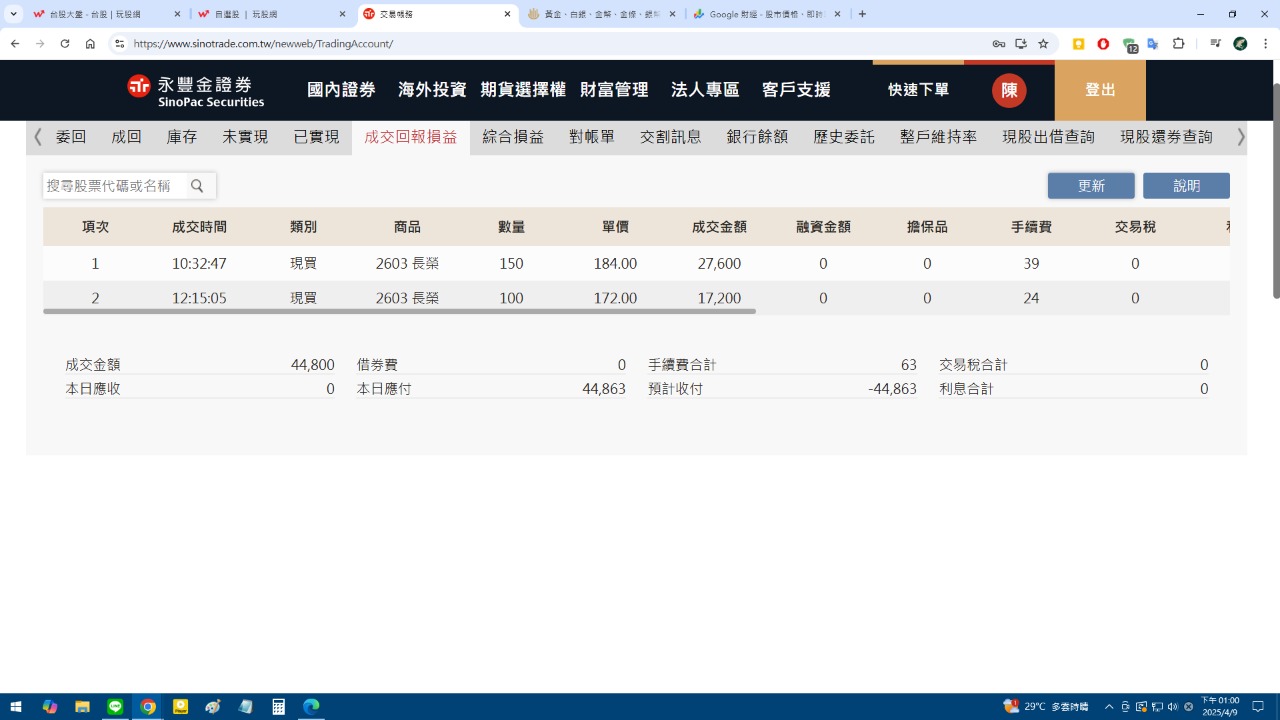Open the tab search dropdown in Chrome

point(14,14)
